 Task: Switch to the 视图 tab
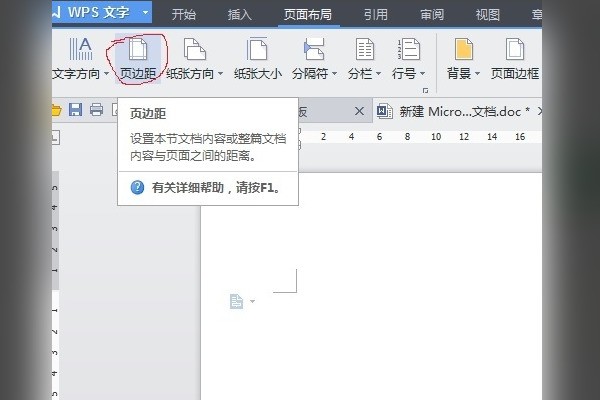pos(488,15)
